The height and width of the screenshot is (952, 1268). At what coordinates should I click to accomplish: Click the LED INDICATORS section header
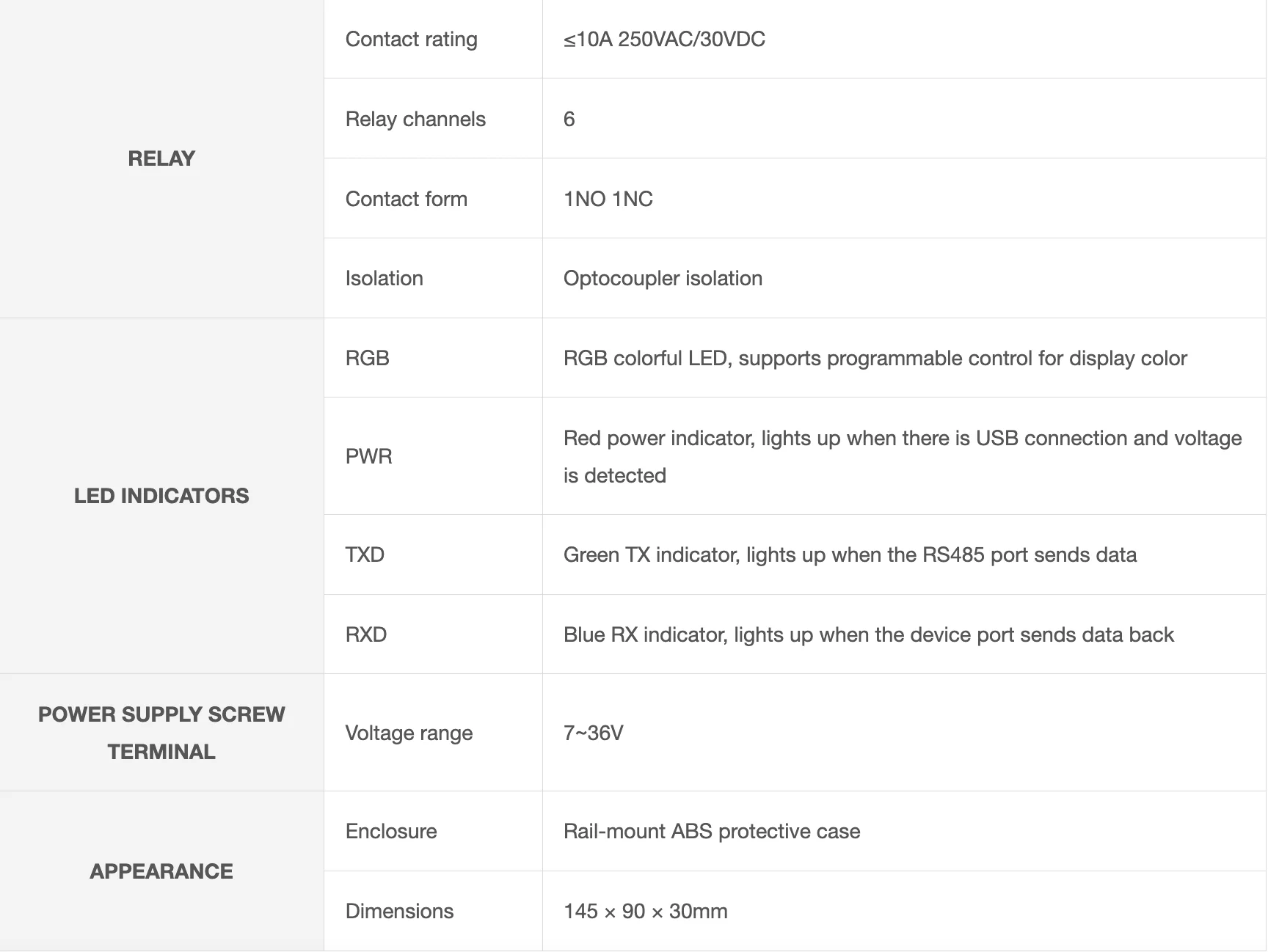click(x=161, y=496)
